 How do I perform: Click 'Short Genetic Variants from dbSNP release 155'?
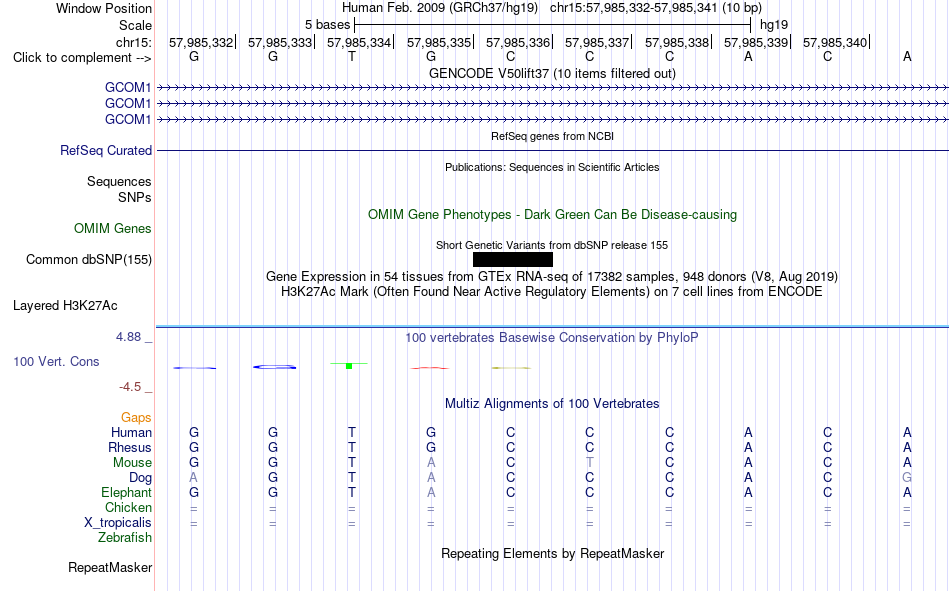tap(552, 245)
